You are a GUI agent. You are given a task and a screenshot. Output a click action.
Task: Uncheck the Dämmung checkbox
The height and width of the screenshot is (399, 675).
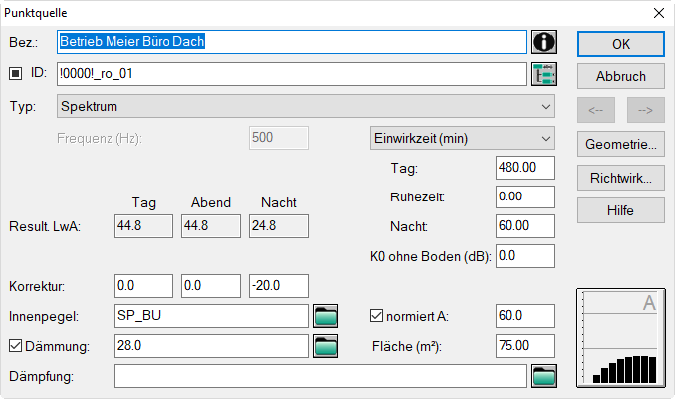(15, 346)
